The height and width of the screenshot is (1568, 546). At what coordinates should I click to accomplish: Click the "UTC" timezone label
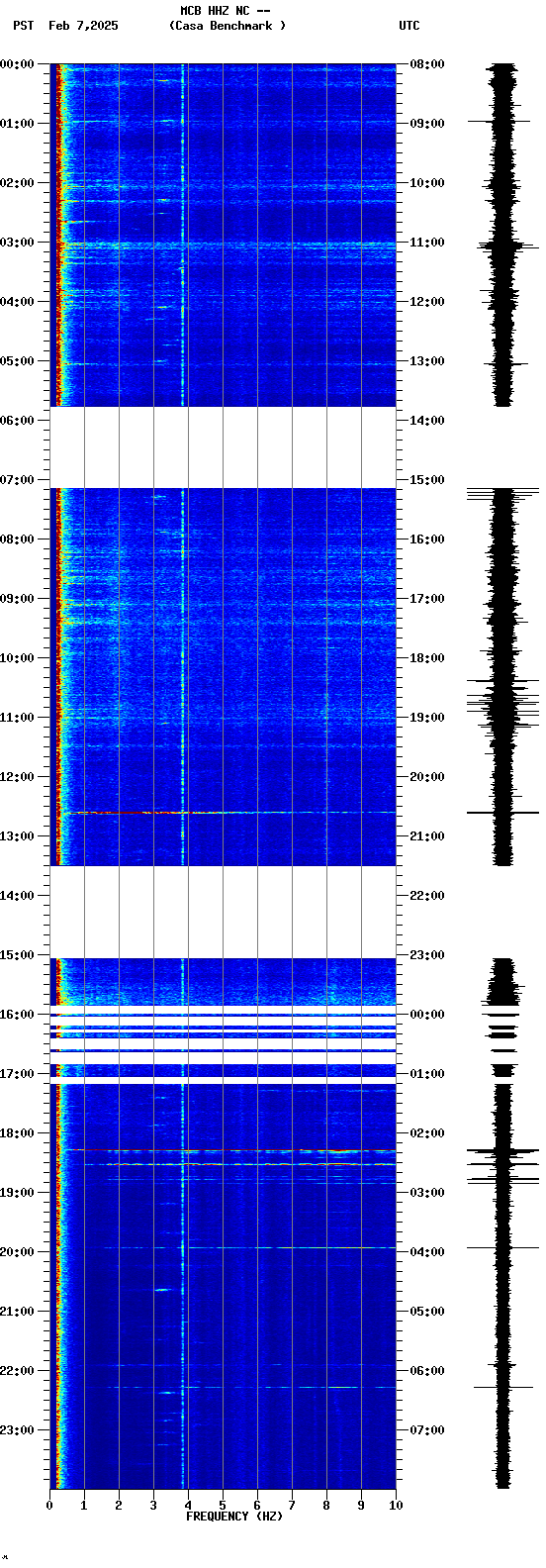pos(409,26)
